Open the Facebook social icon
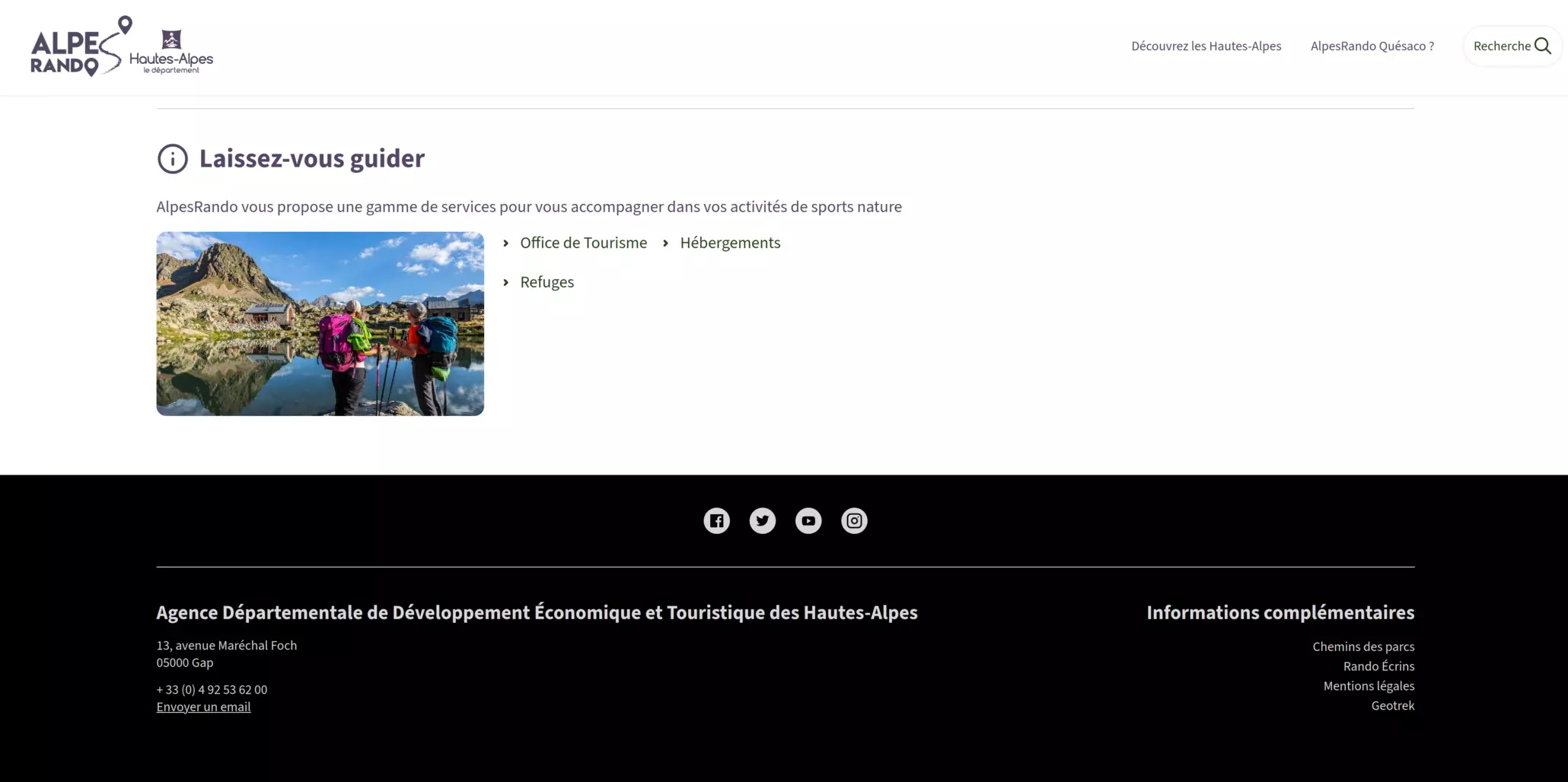1568x782 pixels. pyautogui.click(x=716, y=521)
